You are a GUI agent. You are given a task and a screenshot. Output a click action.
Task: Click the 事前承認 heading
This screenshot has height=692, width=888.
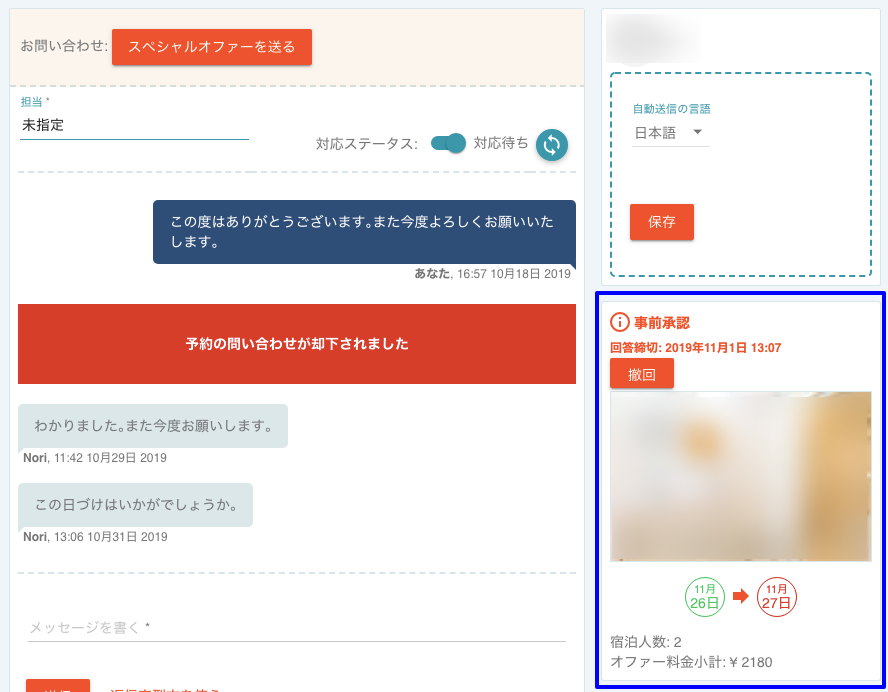pos(661,323)
